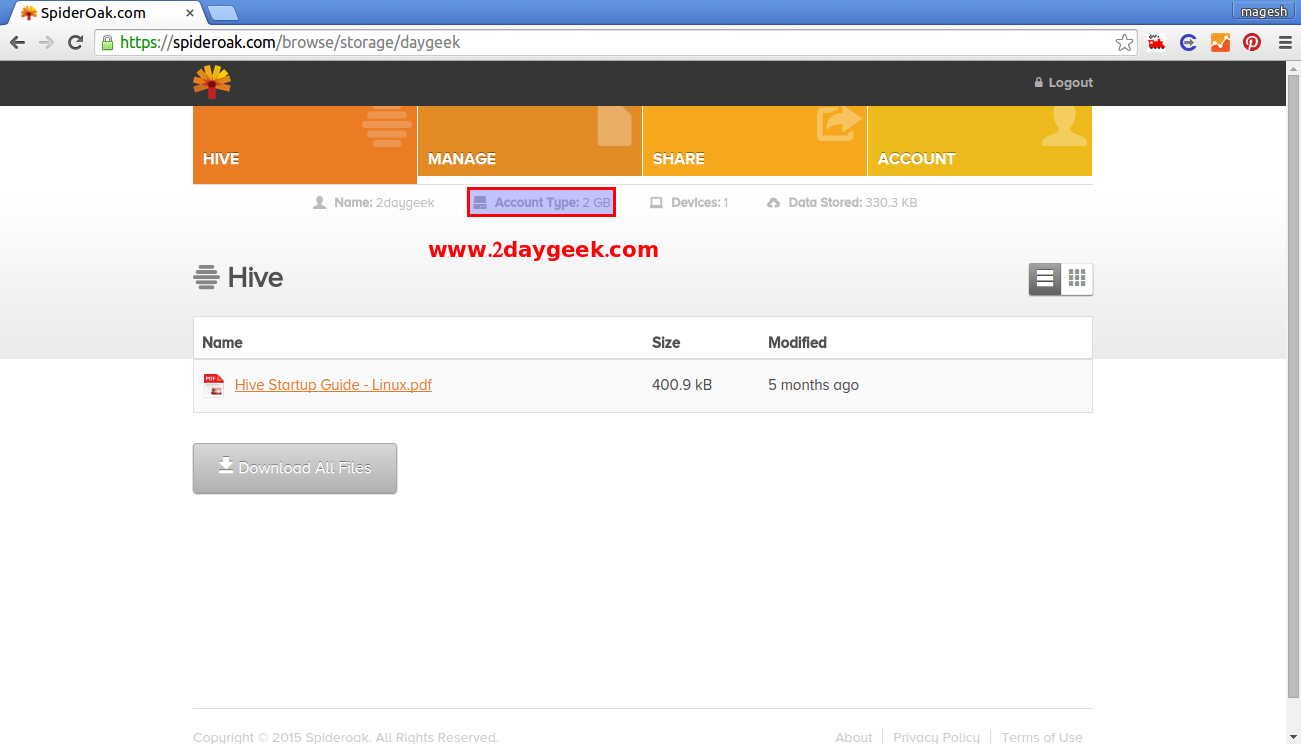
Task: Click the 400.9 kB size value
Action: (x=682, y=385)
